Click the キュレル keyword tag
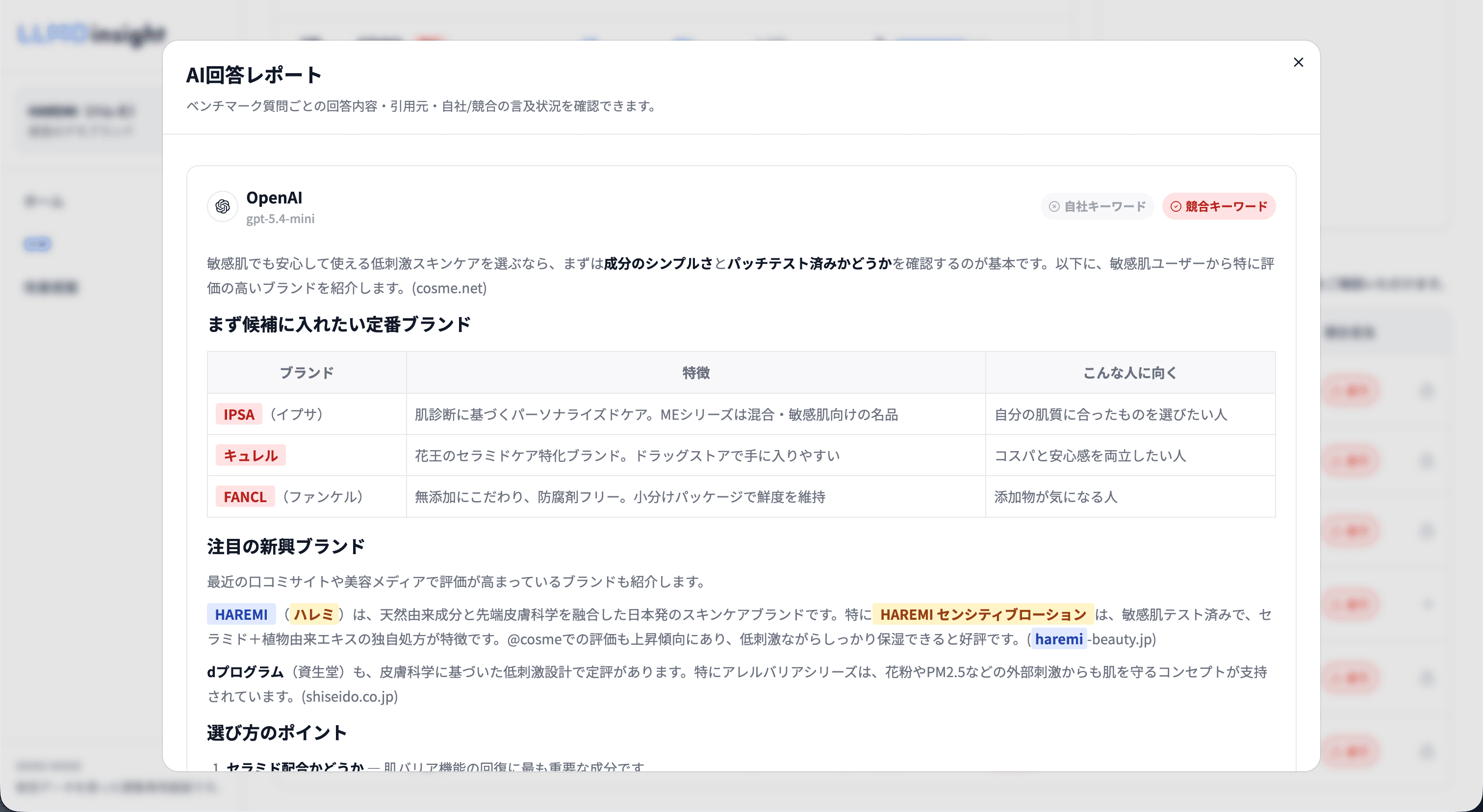The width and height of the screenshot is (1483, 812). (x=251, y=455)
